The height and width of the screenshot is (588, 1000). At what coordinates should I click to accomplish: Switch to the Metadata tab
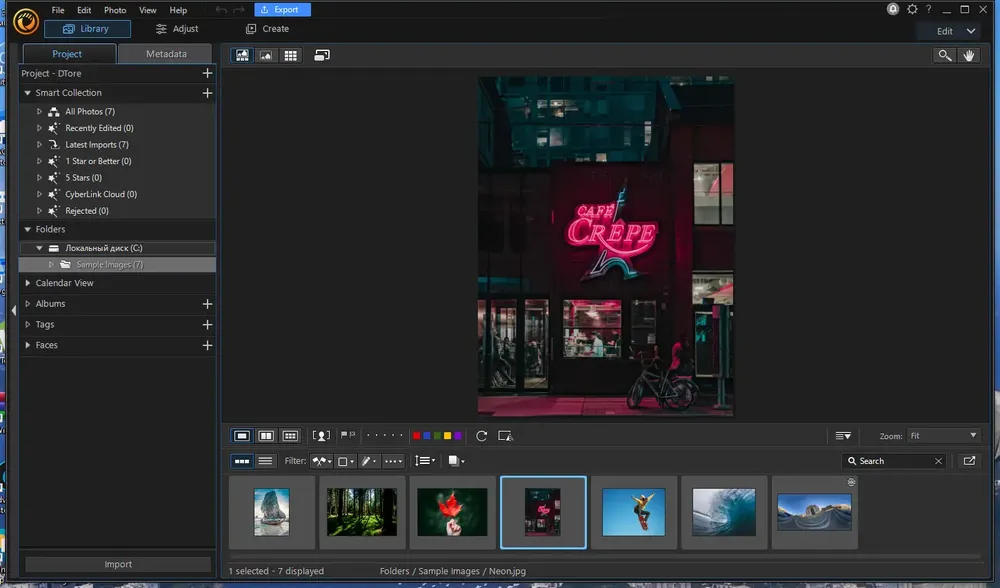click(166, 54)
